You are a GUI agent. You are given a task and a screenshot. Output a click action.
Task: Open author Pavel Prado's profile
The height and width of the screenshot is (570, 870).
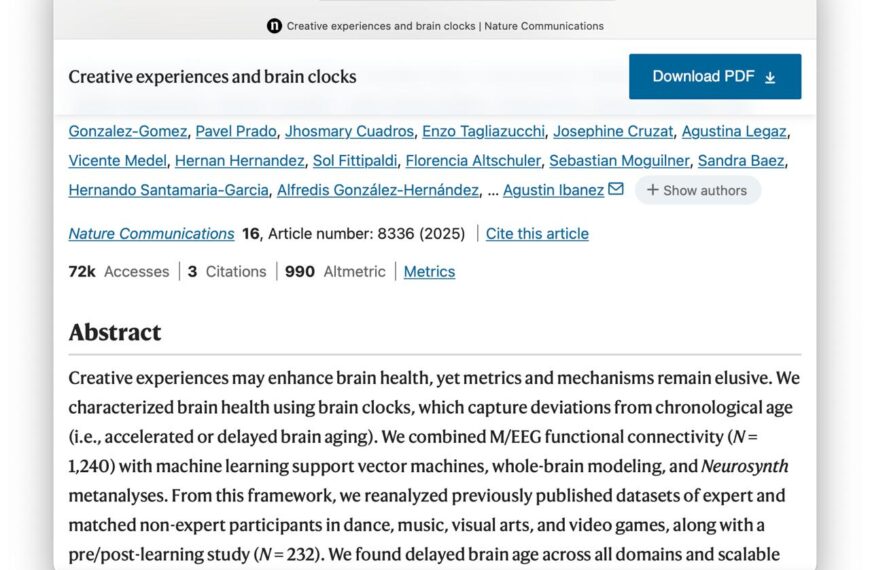tap(235, 131)
